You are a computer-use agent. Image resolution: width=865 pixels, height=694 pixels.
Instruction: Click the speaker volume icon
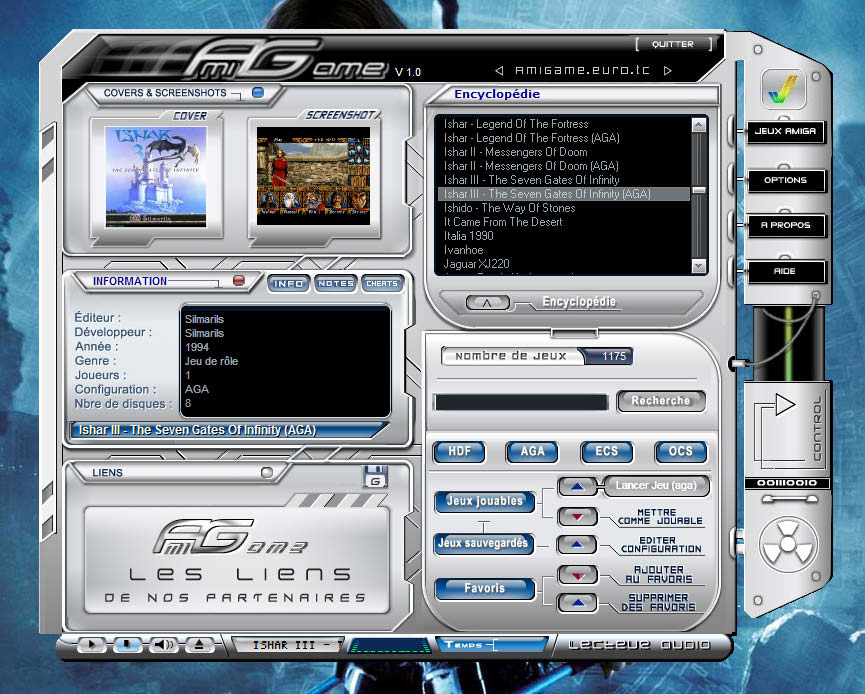[163, 644]
